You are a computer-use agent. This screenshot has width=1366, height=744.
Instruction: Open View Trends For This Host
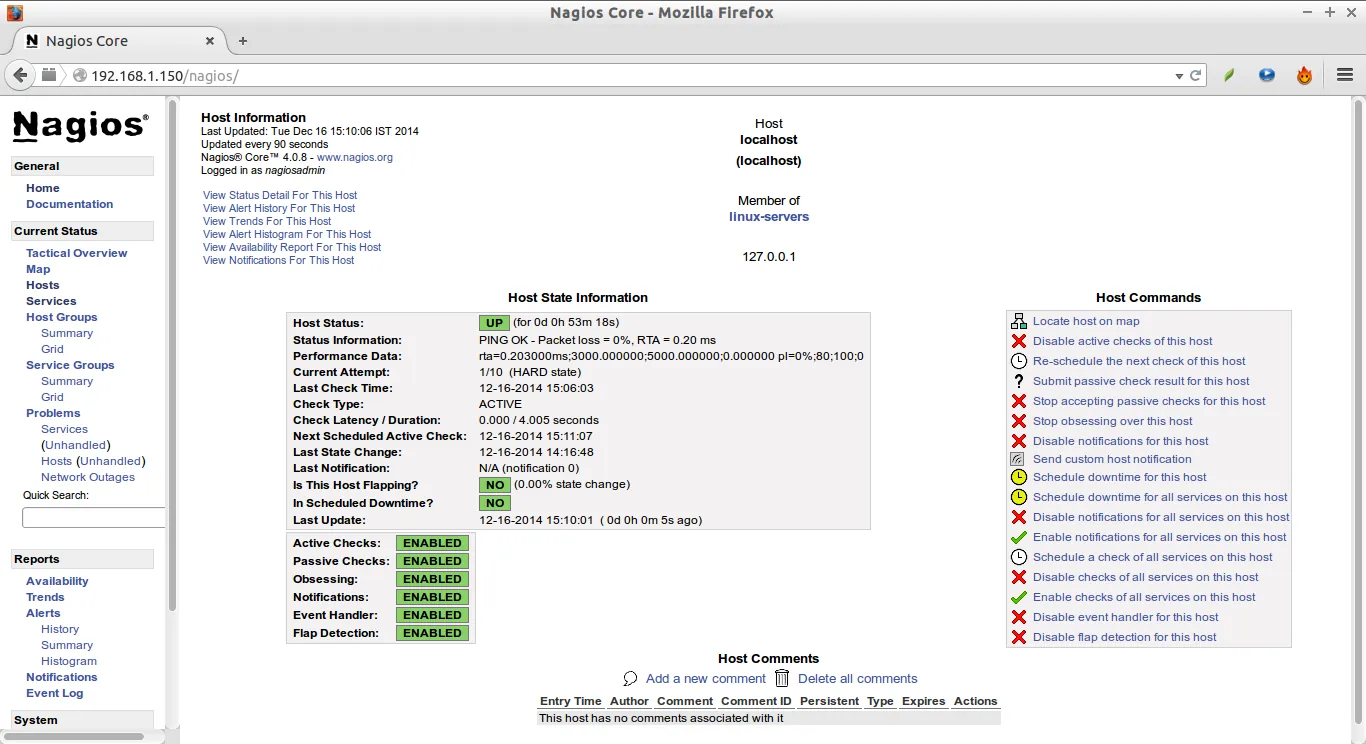pyautogui.click(x=267, y=221)
